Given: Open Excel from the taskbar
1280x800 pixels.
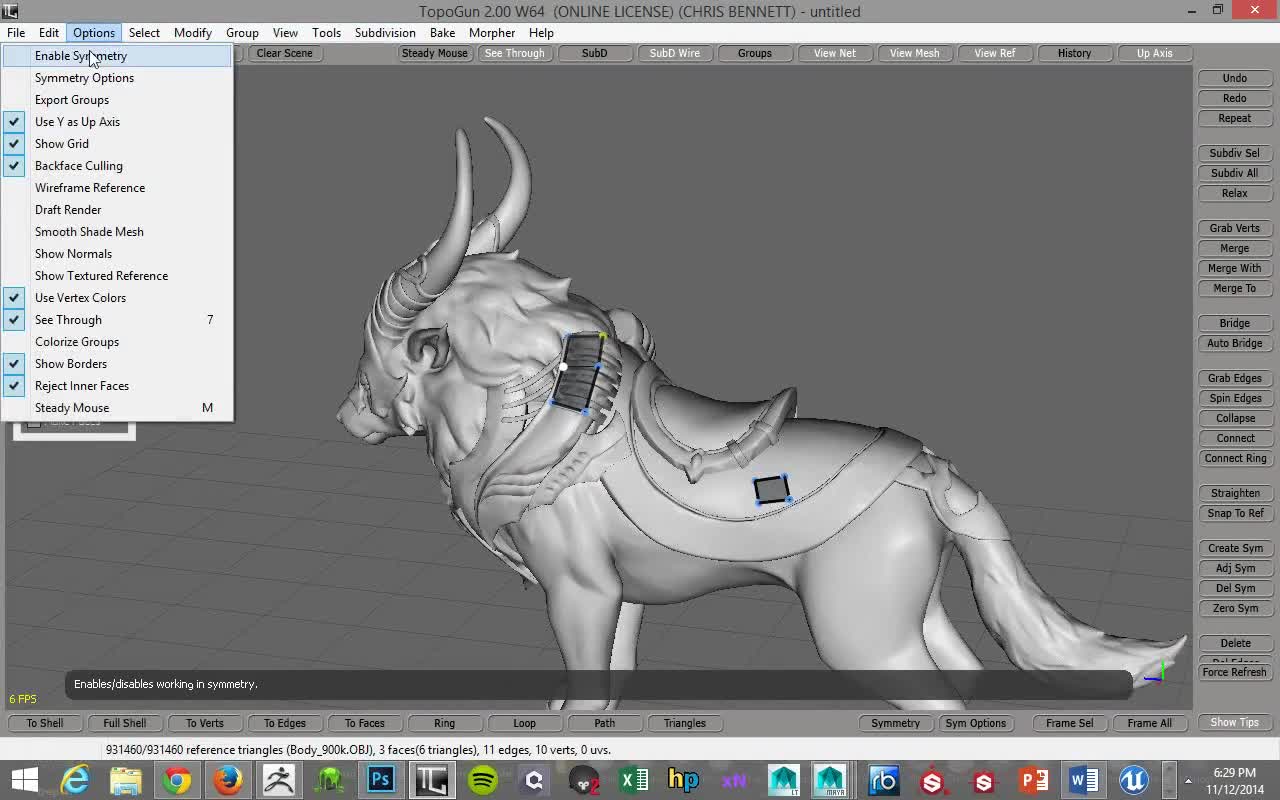Looking at the screenshot, I should [x=633, y=780].
